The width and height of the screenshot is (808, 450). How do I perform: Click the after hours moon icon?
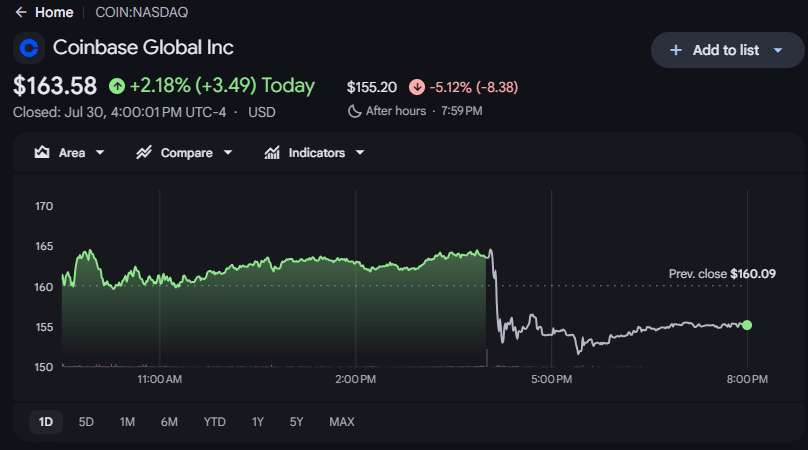pyautogui.click(x=354, y=111)
